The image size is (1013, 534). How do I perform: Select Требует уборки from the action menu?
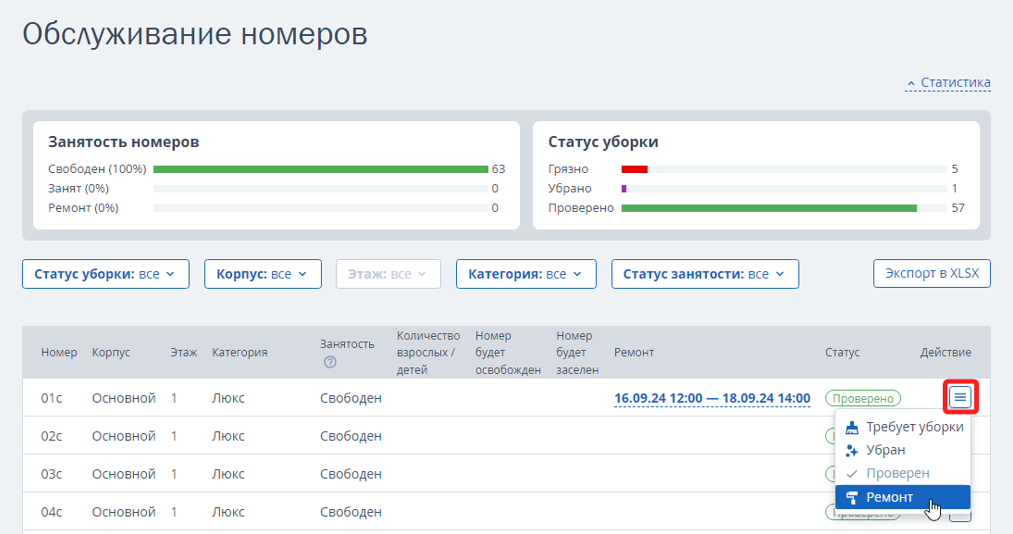903,427
